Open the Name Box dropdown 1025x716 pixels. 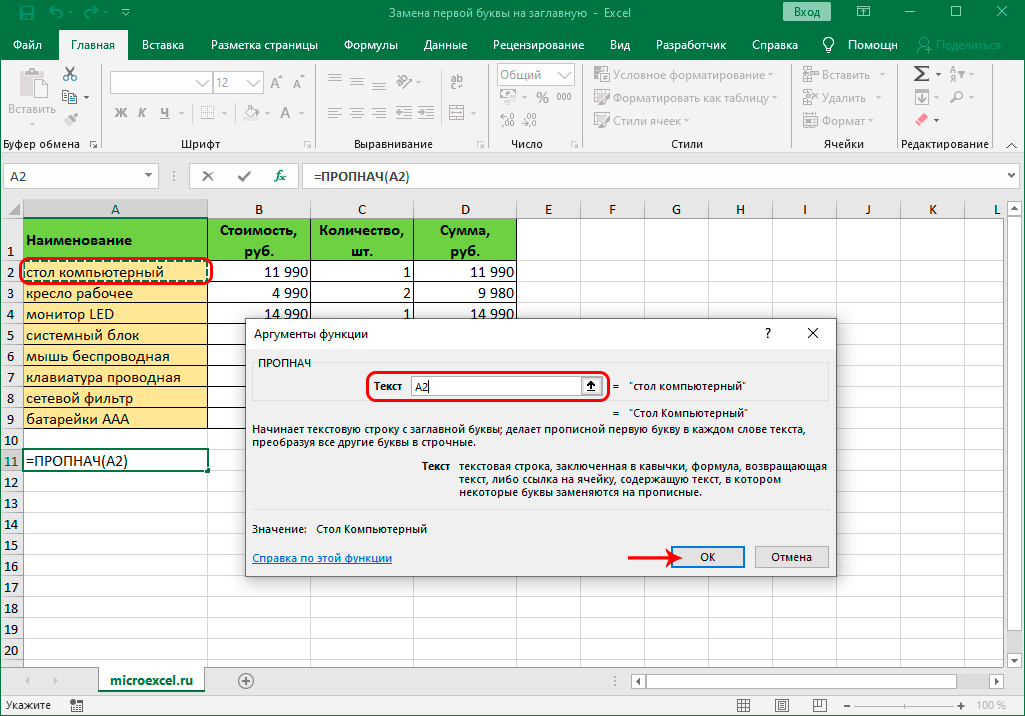point(149,176)
